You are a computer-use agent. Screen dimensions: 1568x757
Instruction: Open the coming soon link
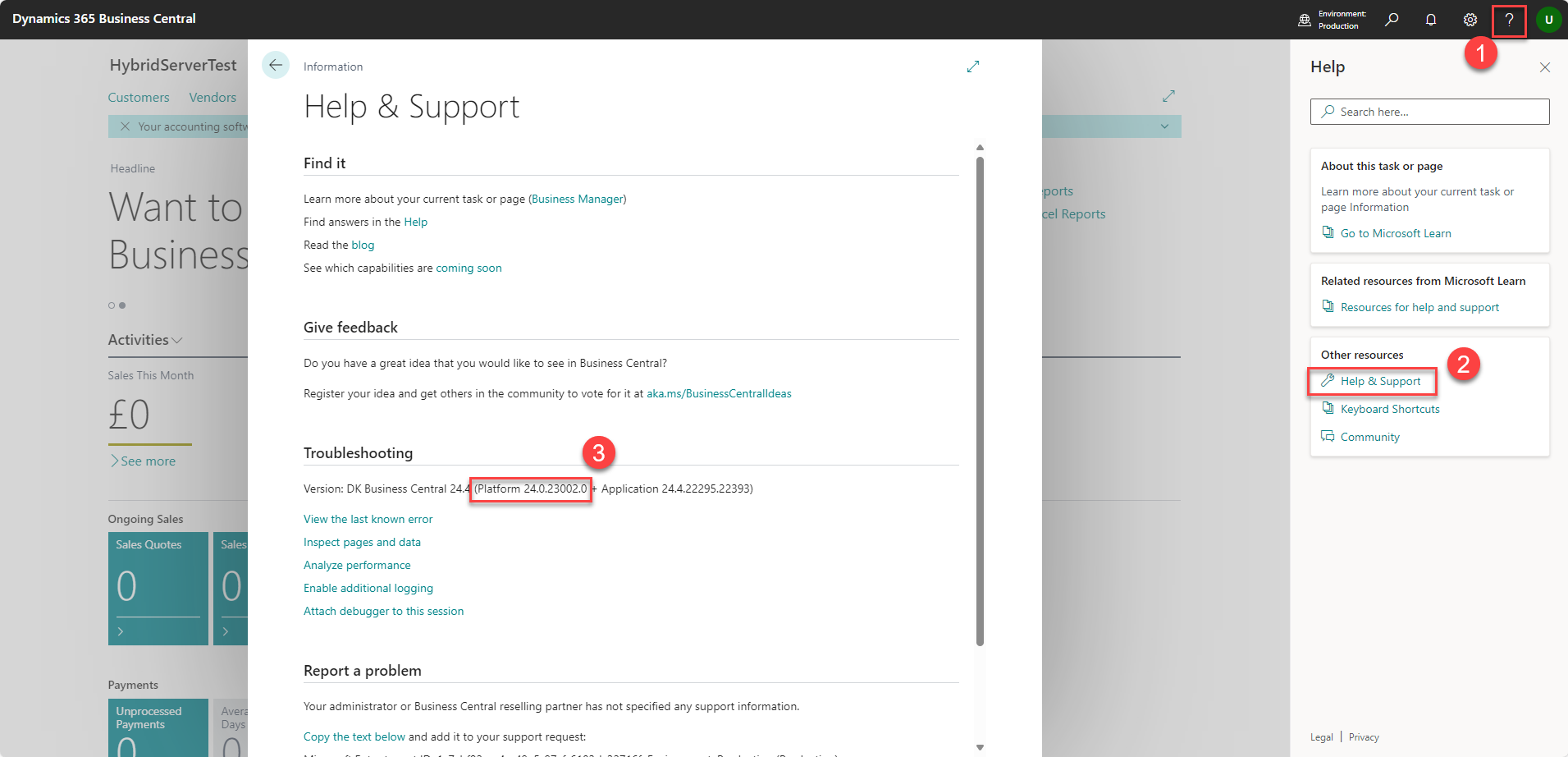469,268
